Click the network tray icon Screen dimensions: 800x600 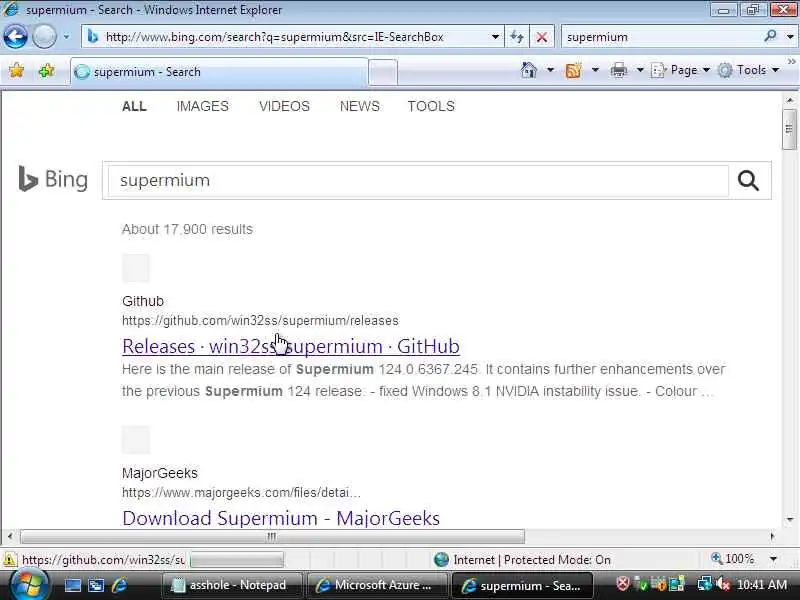click(705, 584)
